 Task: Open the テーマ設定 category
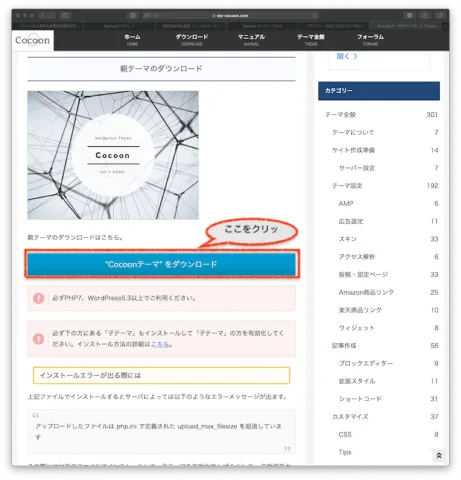pos(347,186)
